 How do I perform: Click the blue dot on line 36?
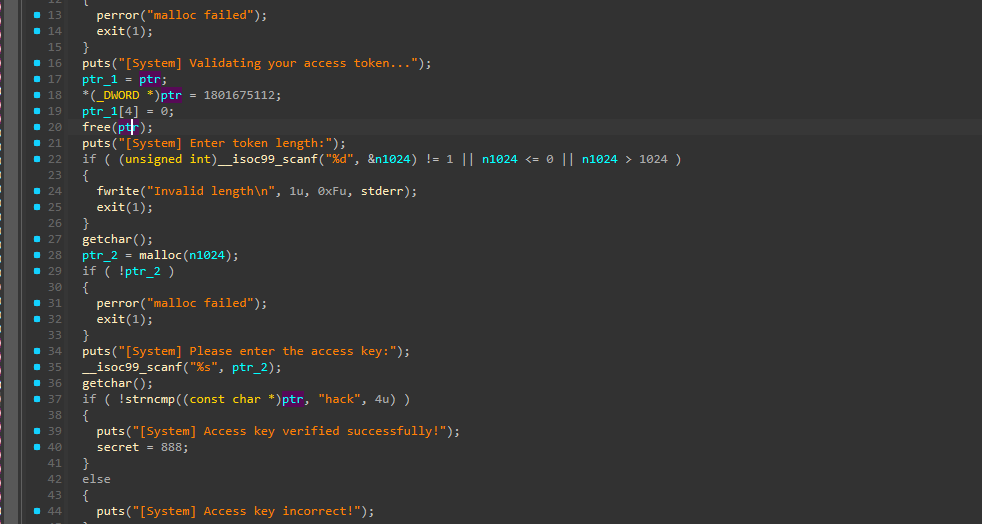(x=38, y=383)
